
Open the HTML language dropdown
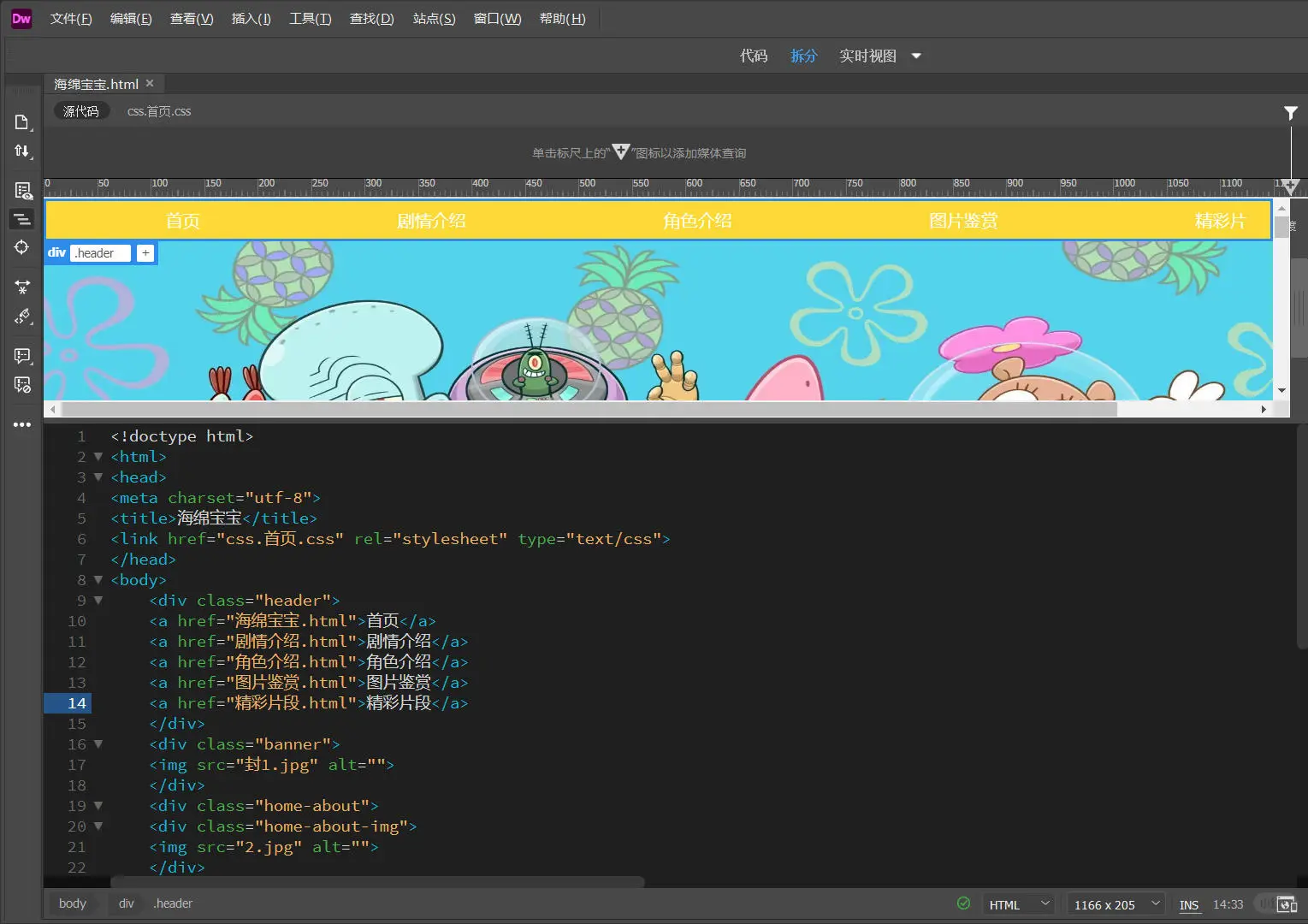tap(1017, 904)
